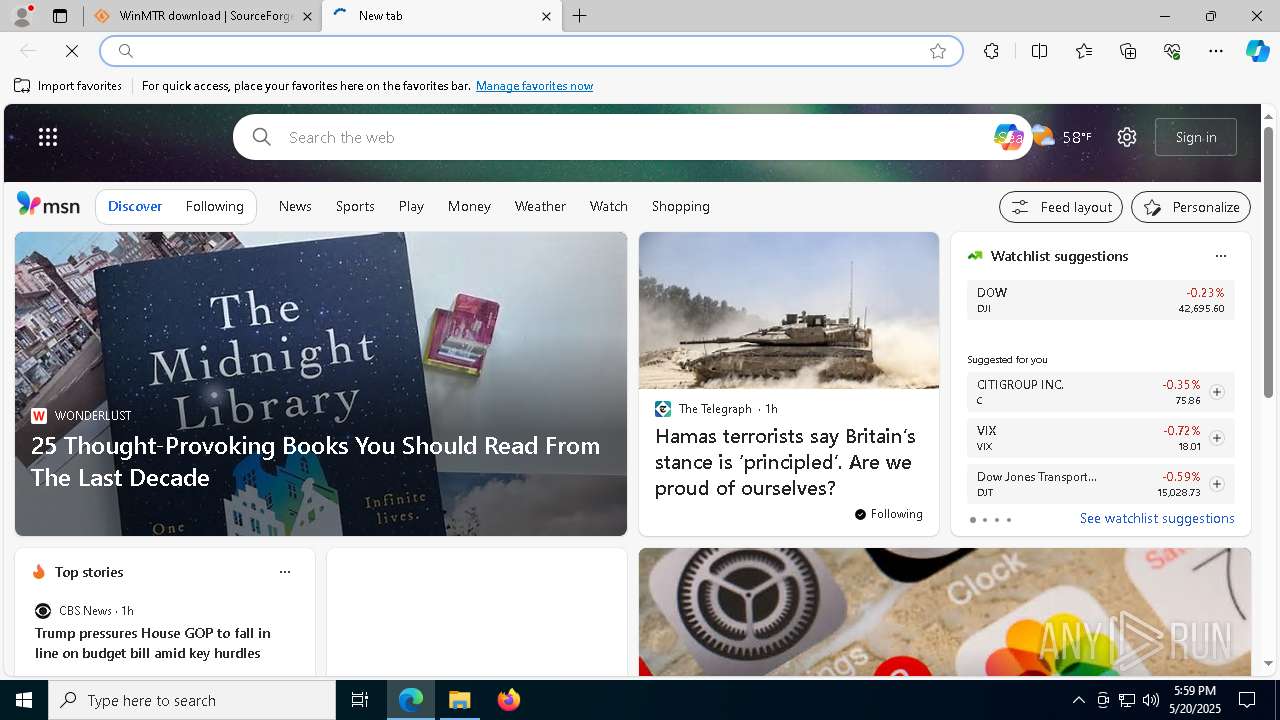Open Task View on the taskbar
1280x720 pixels.
click(x=360, y=700)
